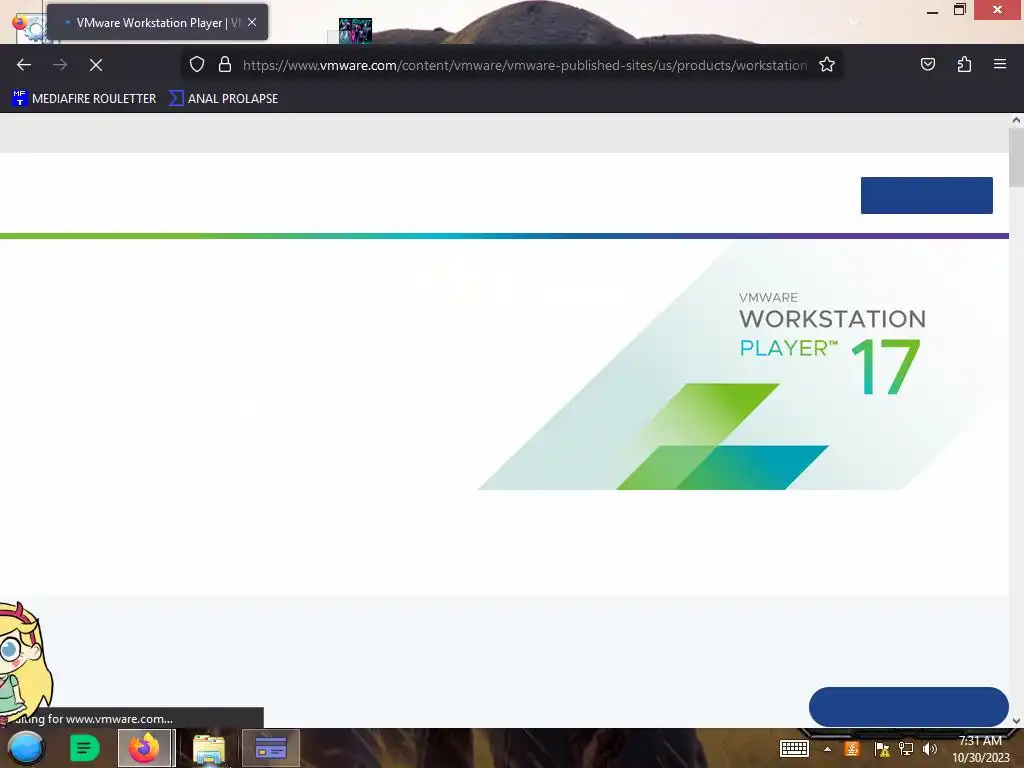The width and height of the screenshot is (1024, 768).
Task: Click the Firefox taskbar icon
Action: pos(144,748)
